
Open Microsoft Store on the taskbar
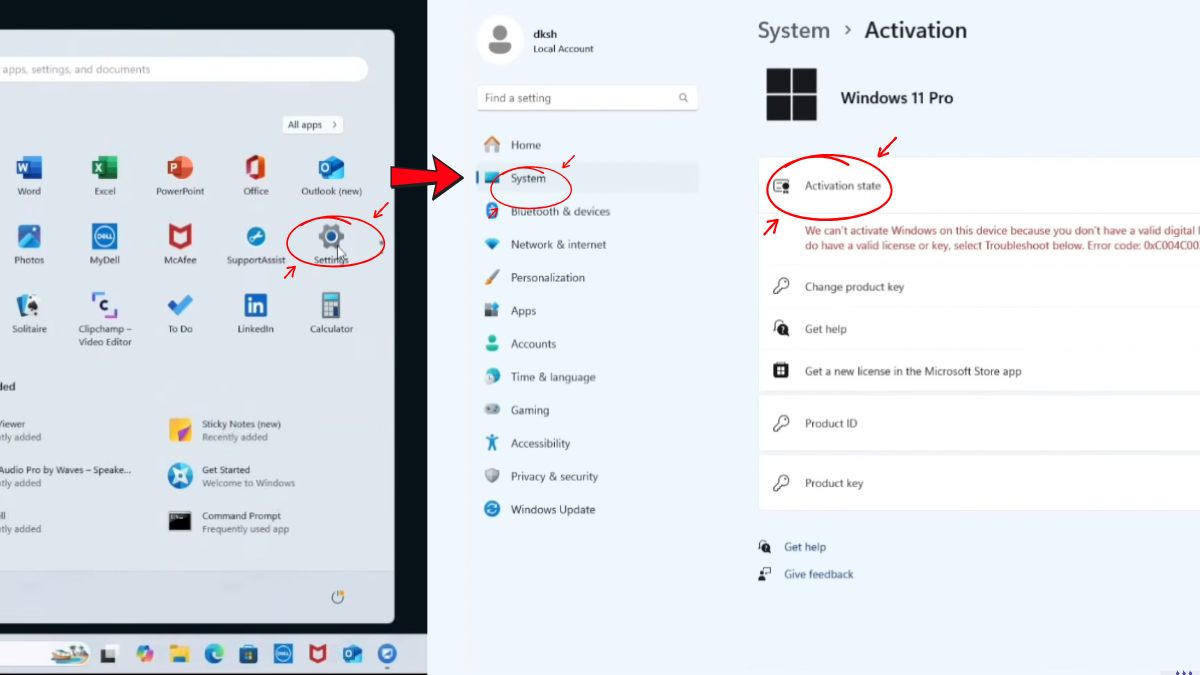coord(248,654)
